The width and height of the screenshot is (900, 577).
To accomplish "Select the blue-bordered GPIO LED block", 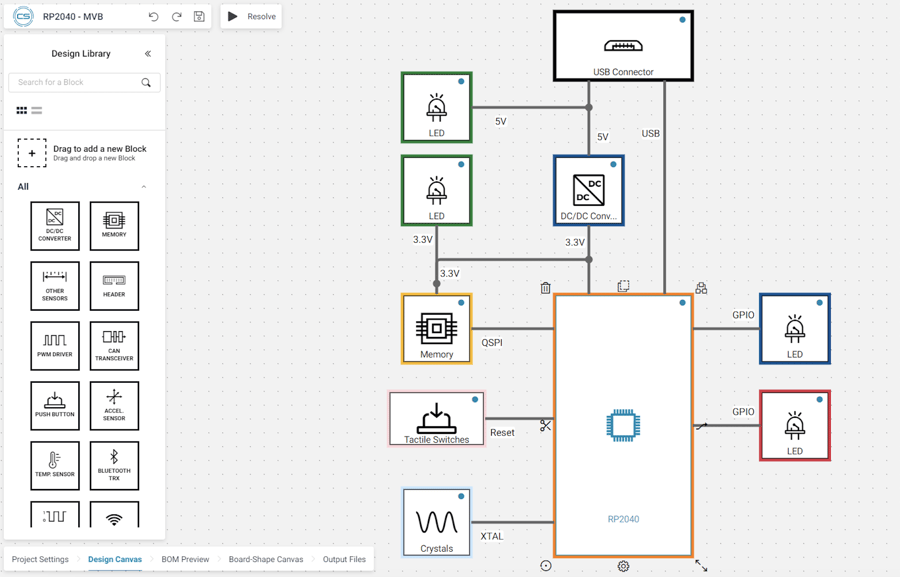I will [795, 329].
